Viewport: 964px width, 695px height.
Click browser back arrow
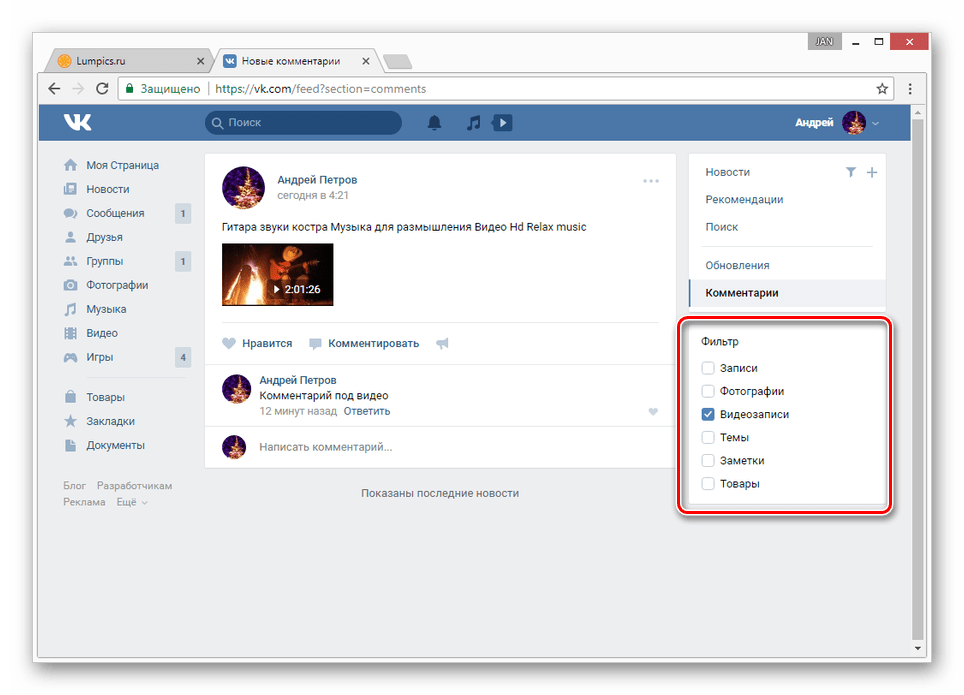point(54,89)
